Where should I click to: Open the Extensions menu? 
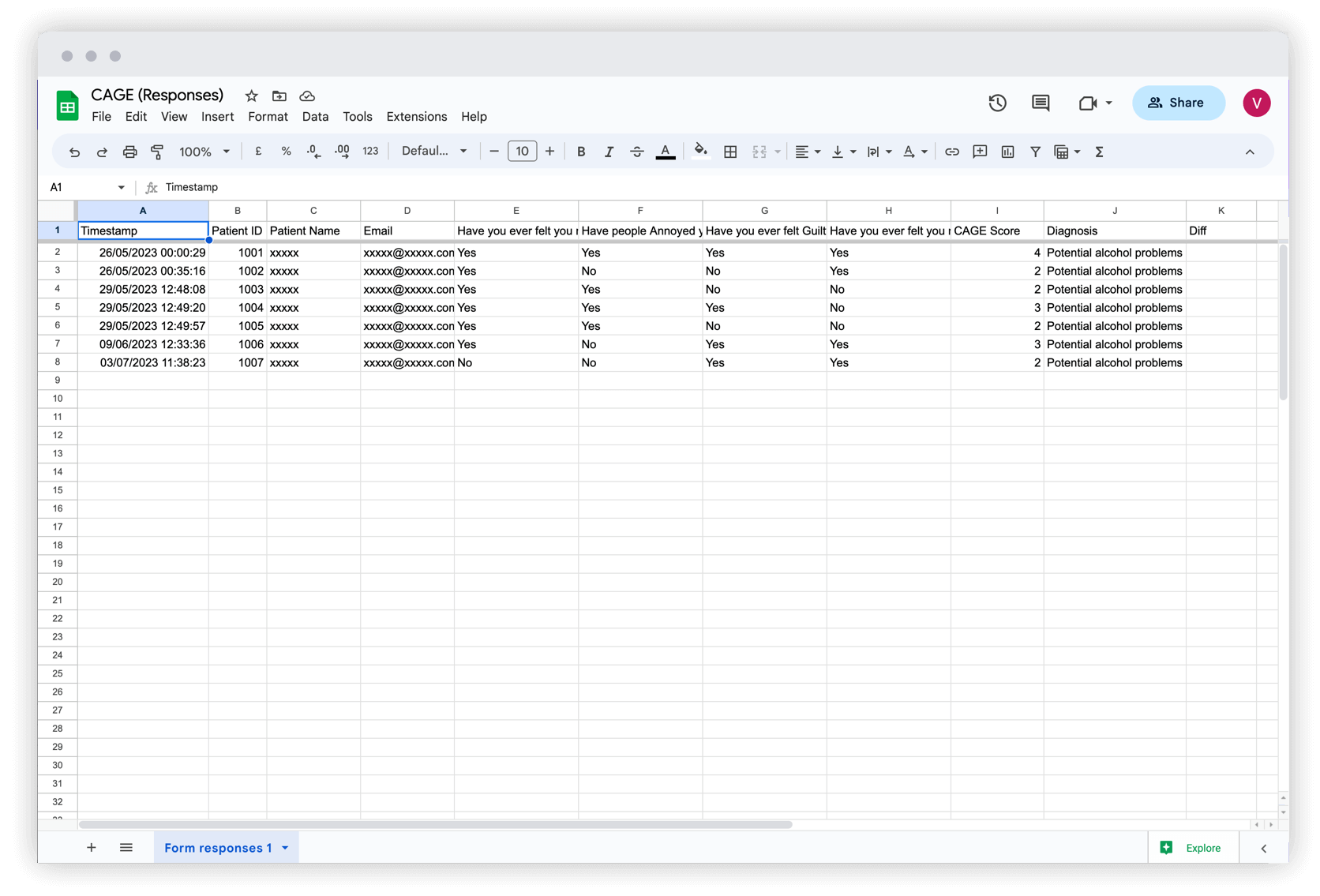[417, 116]
